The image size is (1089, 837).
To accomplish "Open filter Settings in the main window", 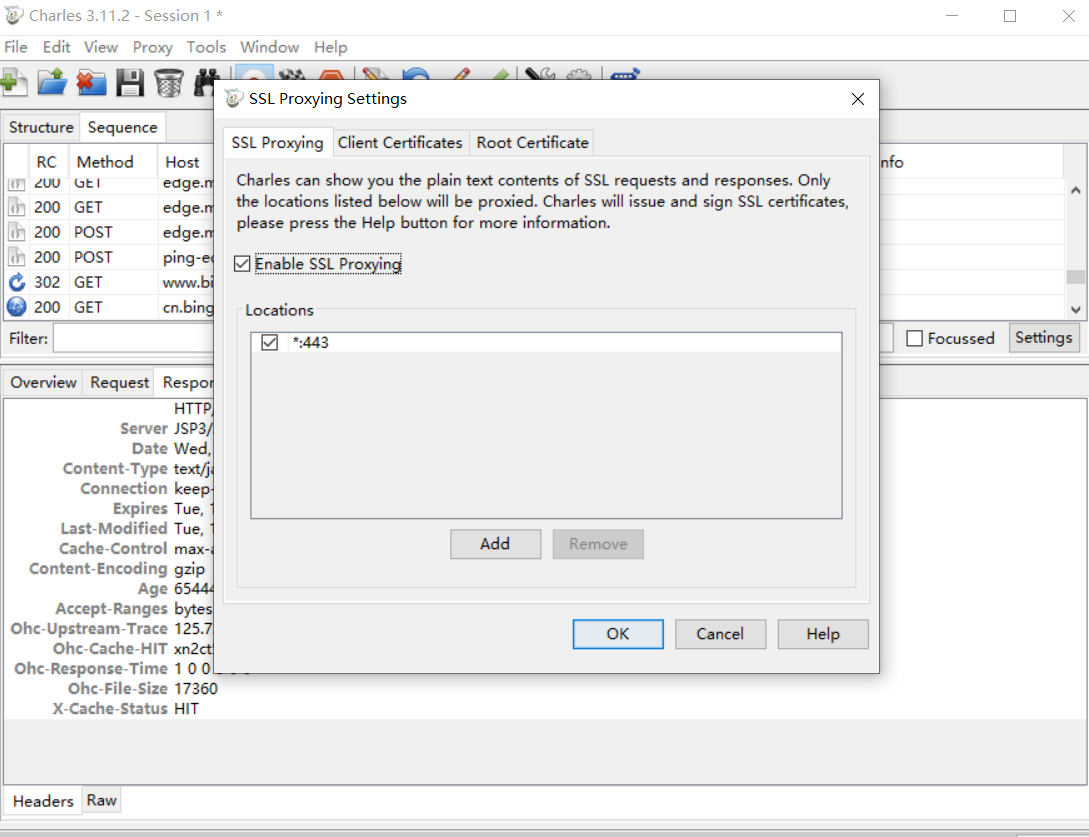I will pos(1043,338).
